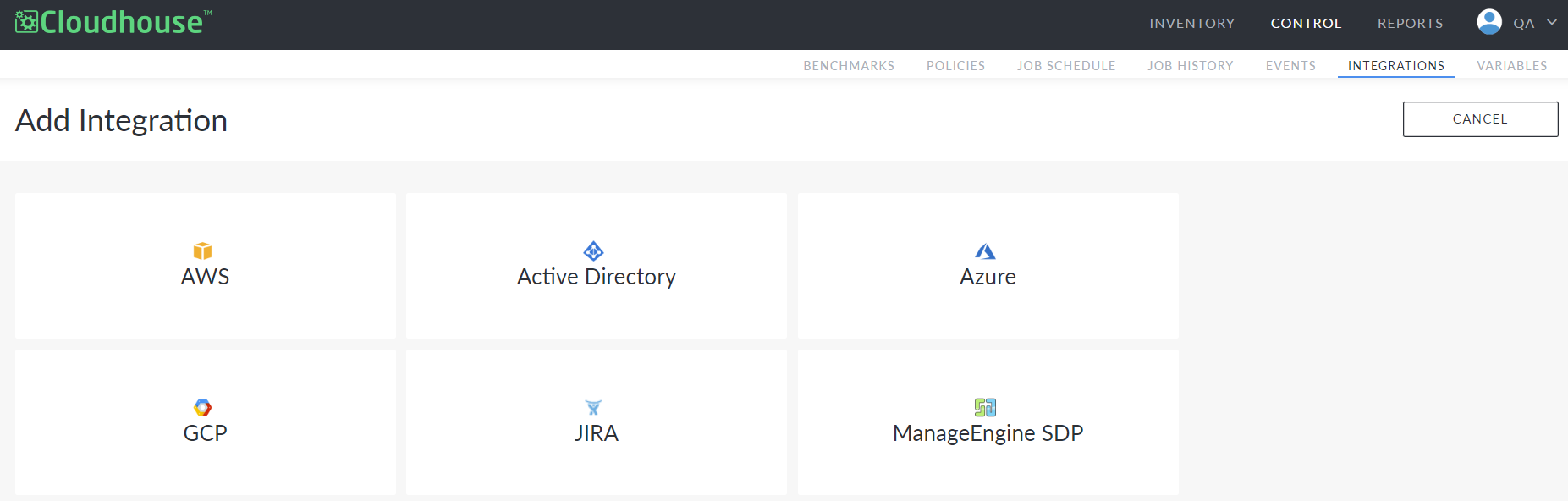Click the Active Directory diamond icon
Screen dimensions: 1568x501
coord(594,250)
